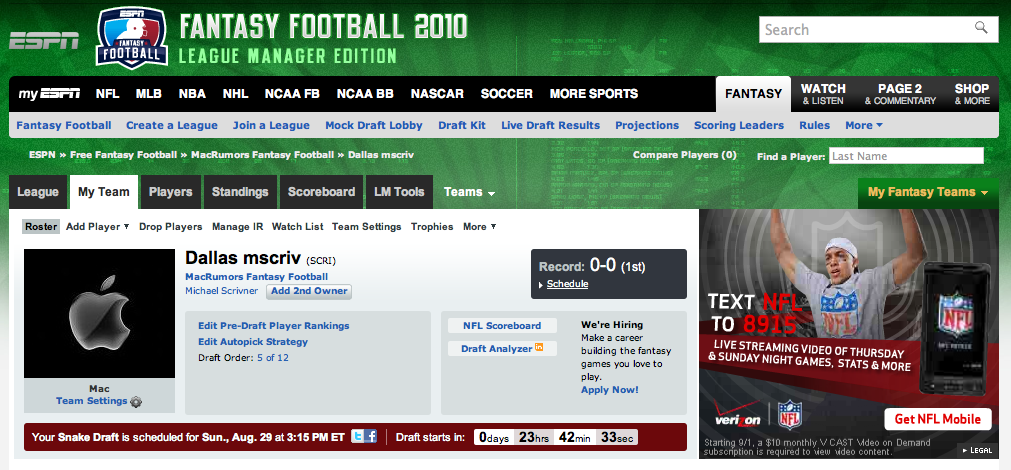Click the Fantasy Football subnav link

click(x=64, y=125)
